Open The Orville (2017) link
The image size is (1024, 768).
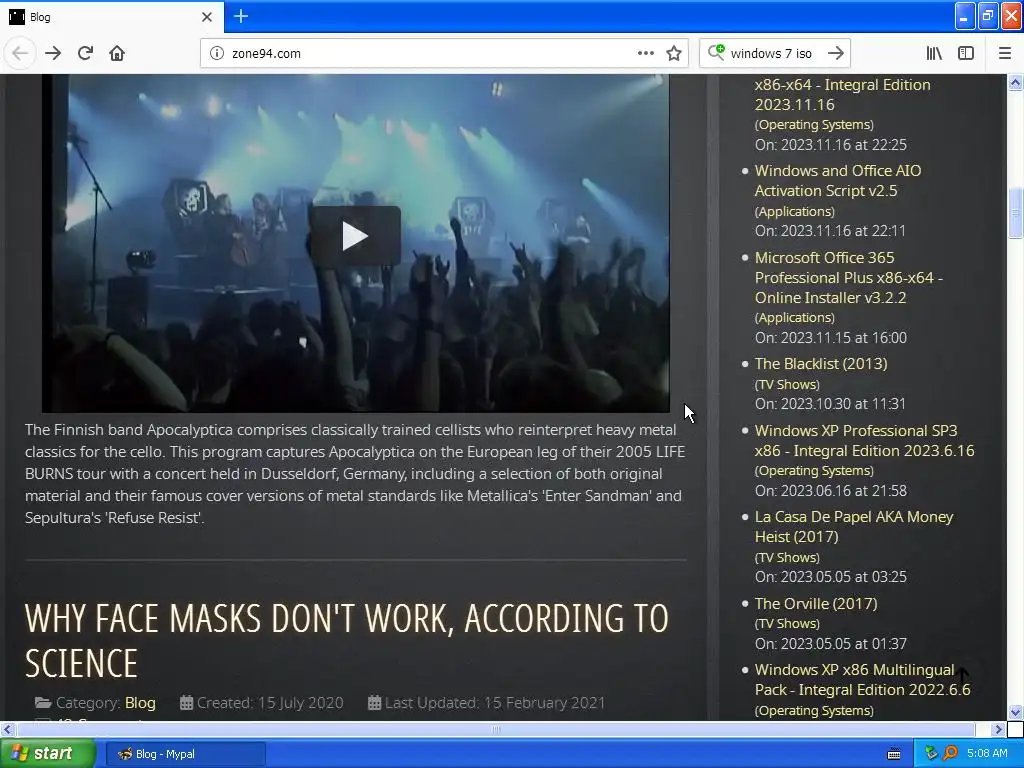pyautogui.click(x=816, y=603)
